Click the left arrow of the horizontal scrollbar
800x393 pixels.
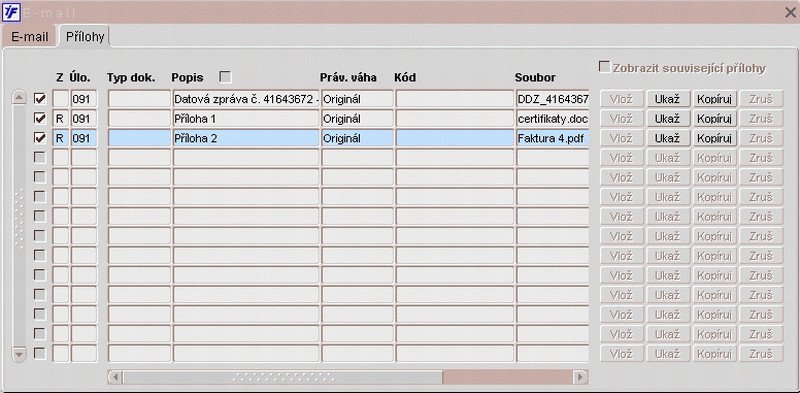115,378
